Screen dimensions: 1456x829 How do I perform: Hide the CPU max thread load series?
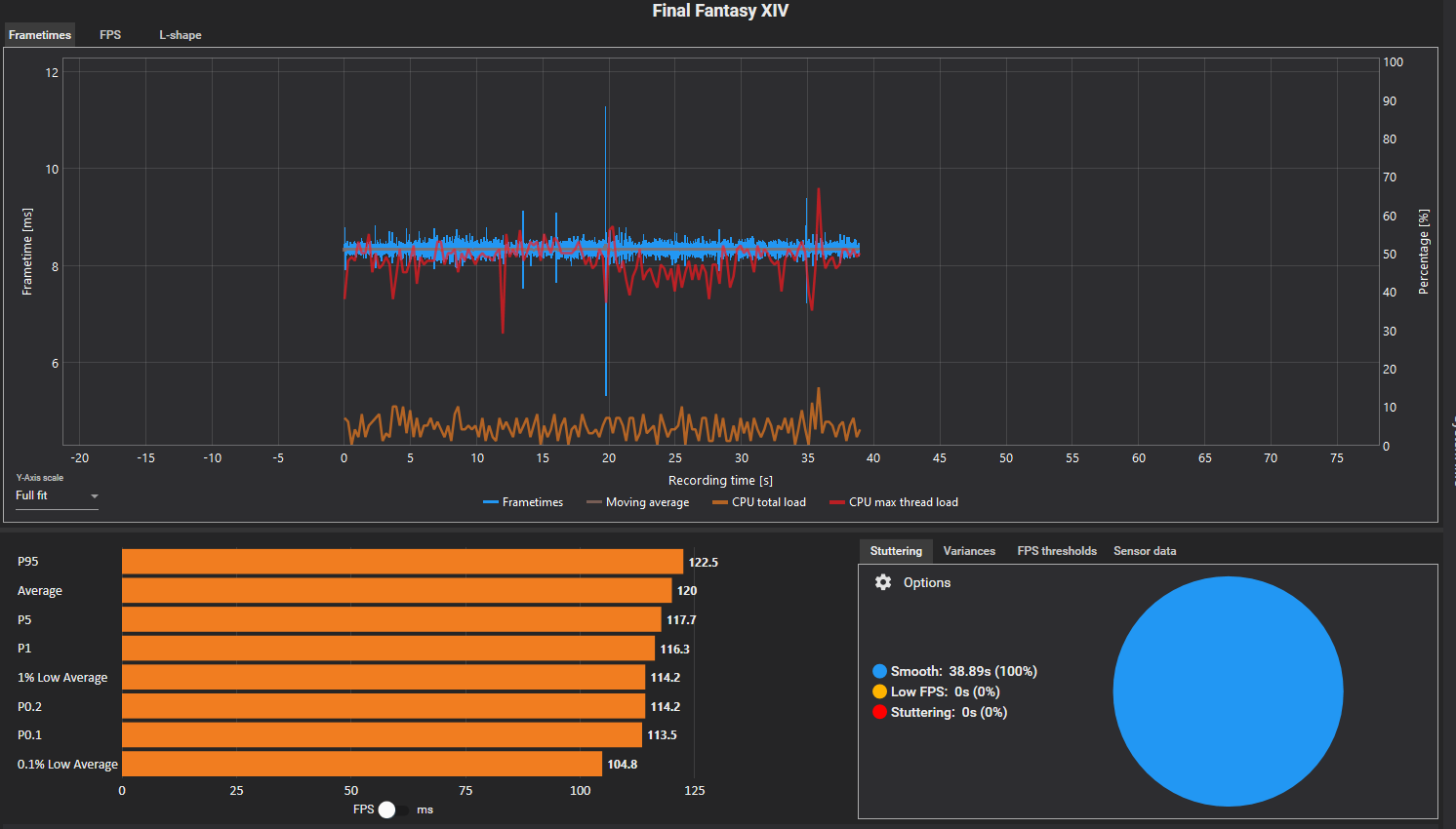894,502
